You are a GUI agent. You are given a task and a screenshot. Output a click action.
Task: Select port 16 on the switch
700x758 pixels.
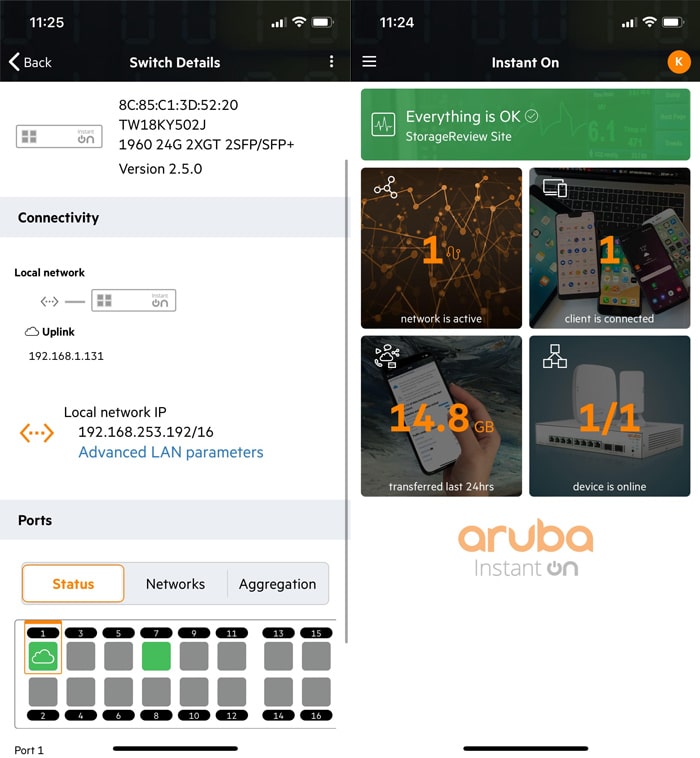(316, 692)
